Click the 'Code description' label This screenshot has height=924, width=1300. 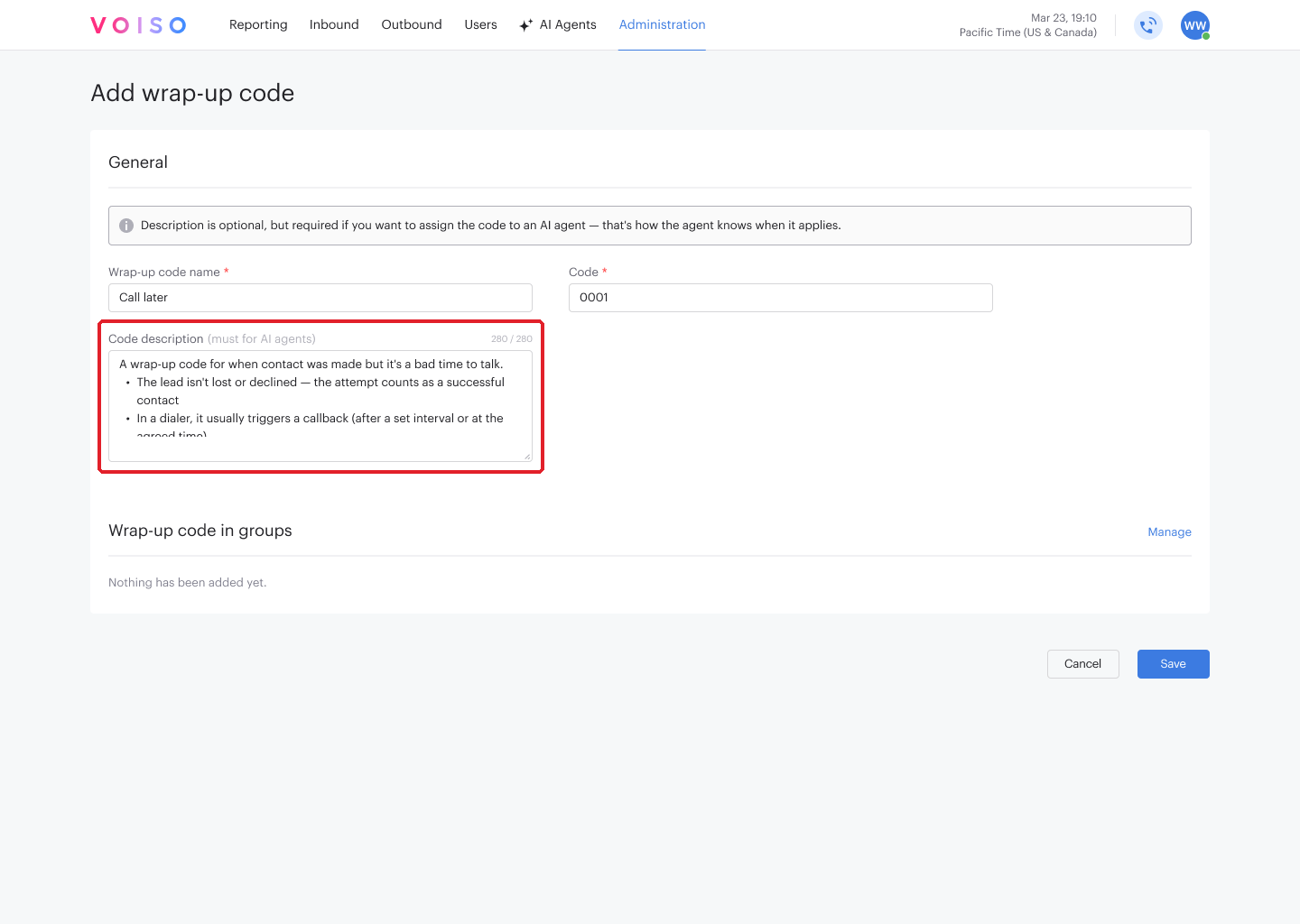point(156,339)
